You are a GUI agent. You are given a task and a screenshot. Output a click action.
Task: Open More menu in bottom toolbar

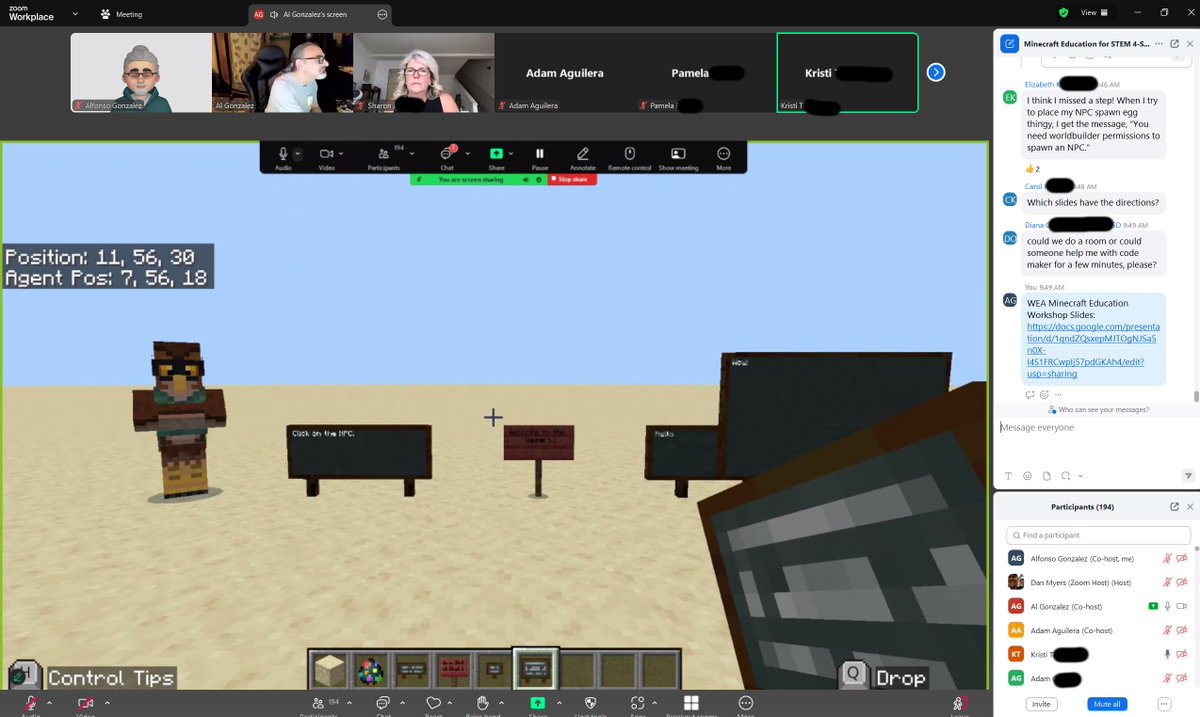pyautogui.click(x=745, y=703)
